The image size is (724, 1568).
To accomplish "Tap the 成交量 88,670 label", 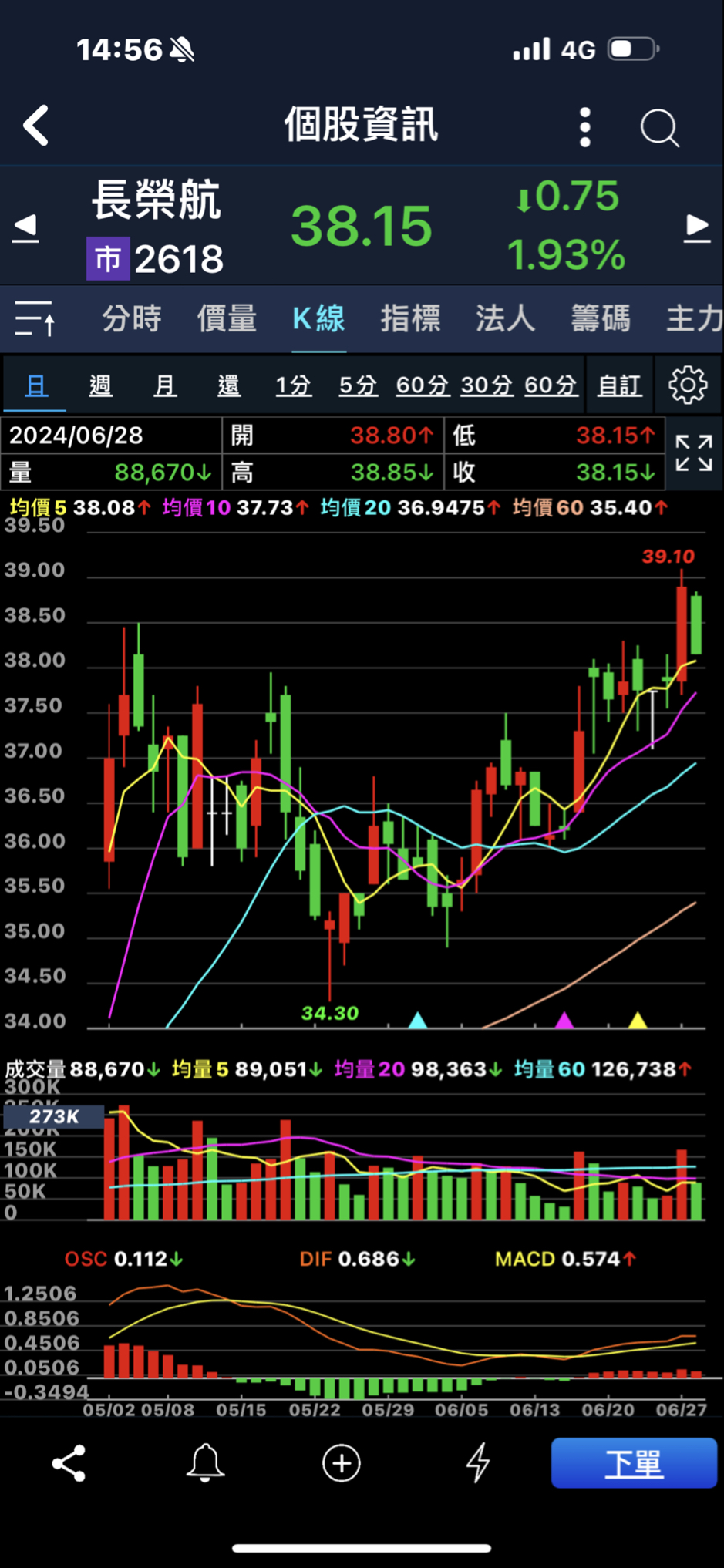I will pos(82,1069).
